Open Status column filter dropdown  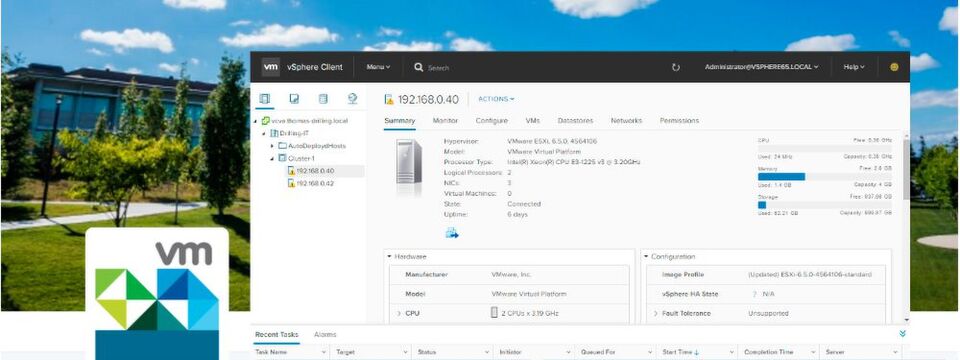487,353
